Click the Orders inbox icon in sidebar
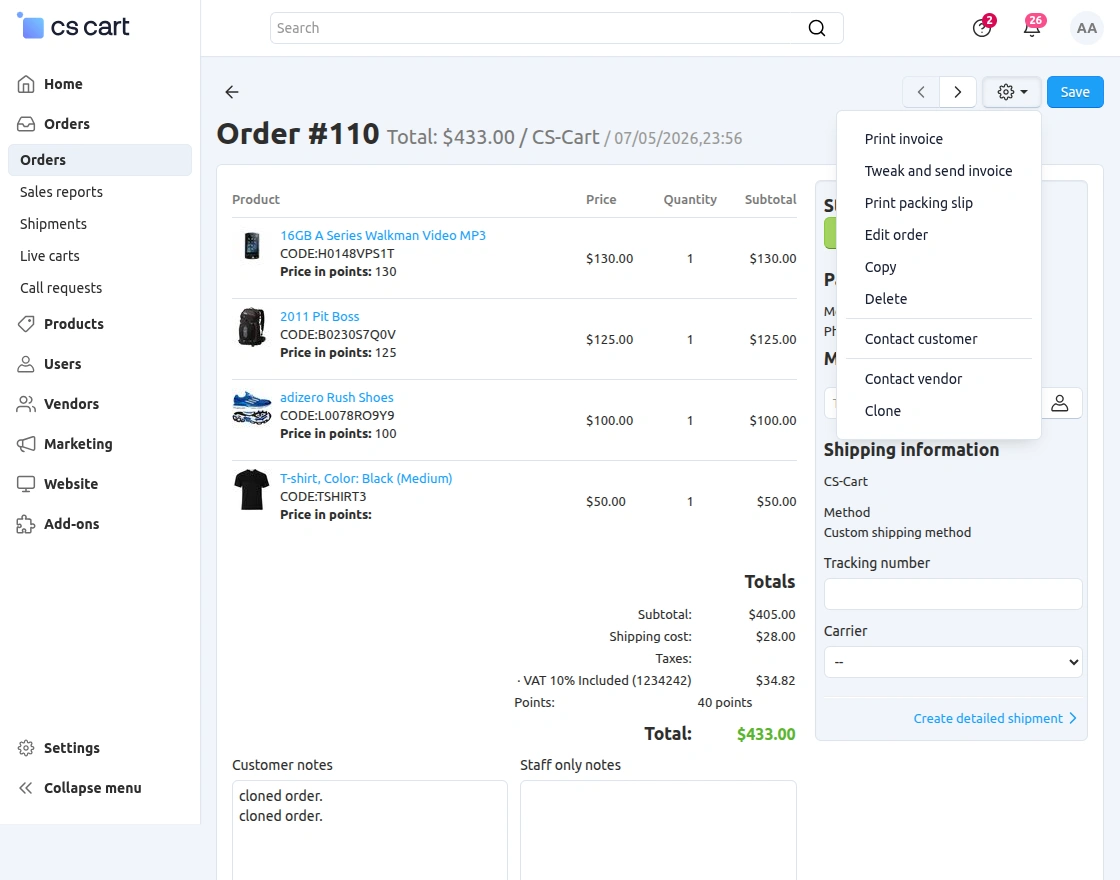 click(26, 124)
